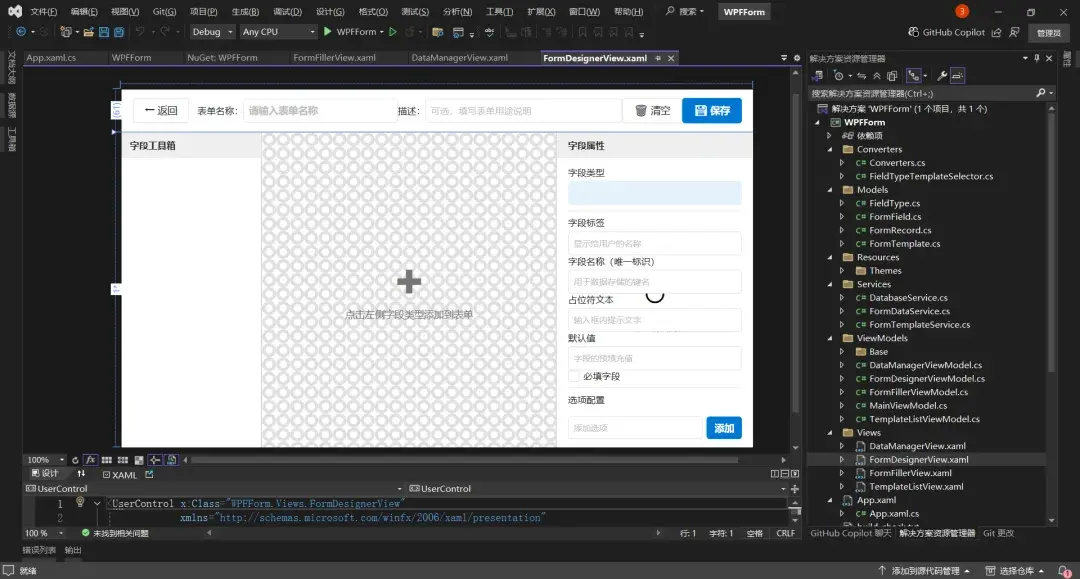
Task: Open designer 100% zoom dropdown
Action: pyautogui.click(x=45, y=460)
